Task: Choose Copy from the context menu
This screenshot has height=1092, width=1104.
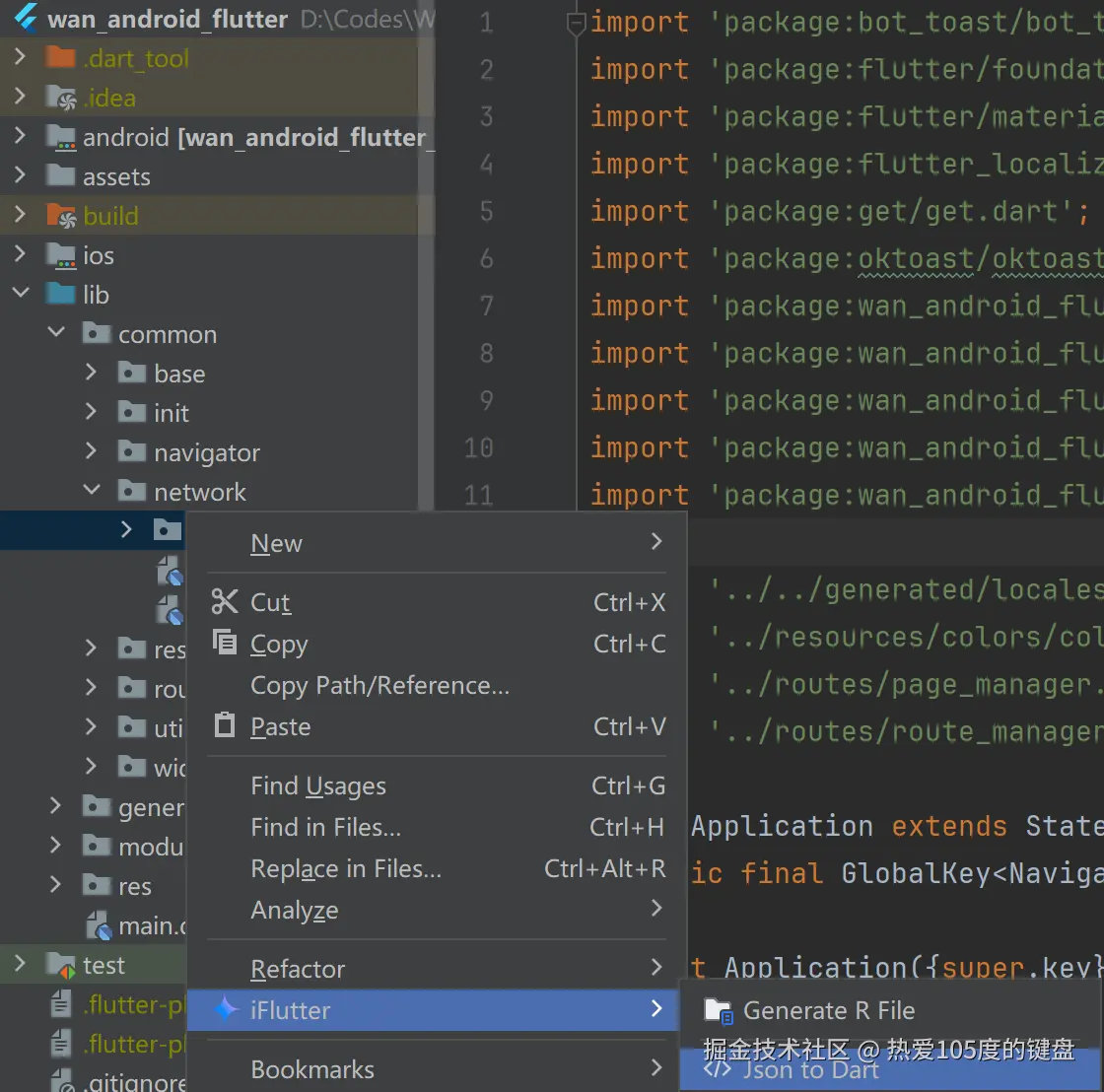Action: click(x=437, y=644)
